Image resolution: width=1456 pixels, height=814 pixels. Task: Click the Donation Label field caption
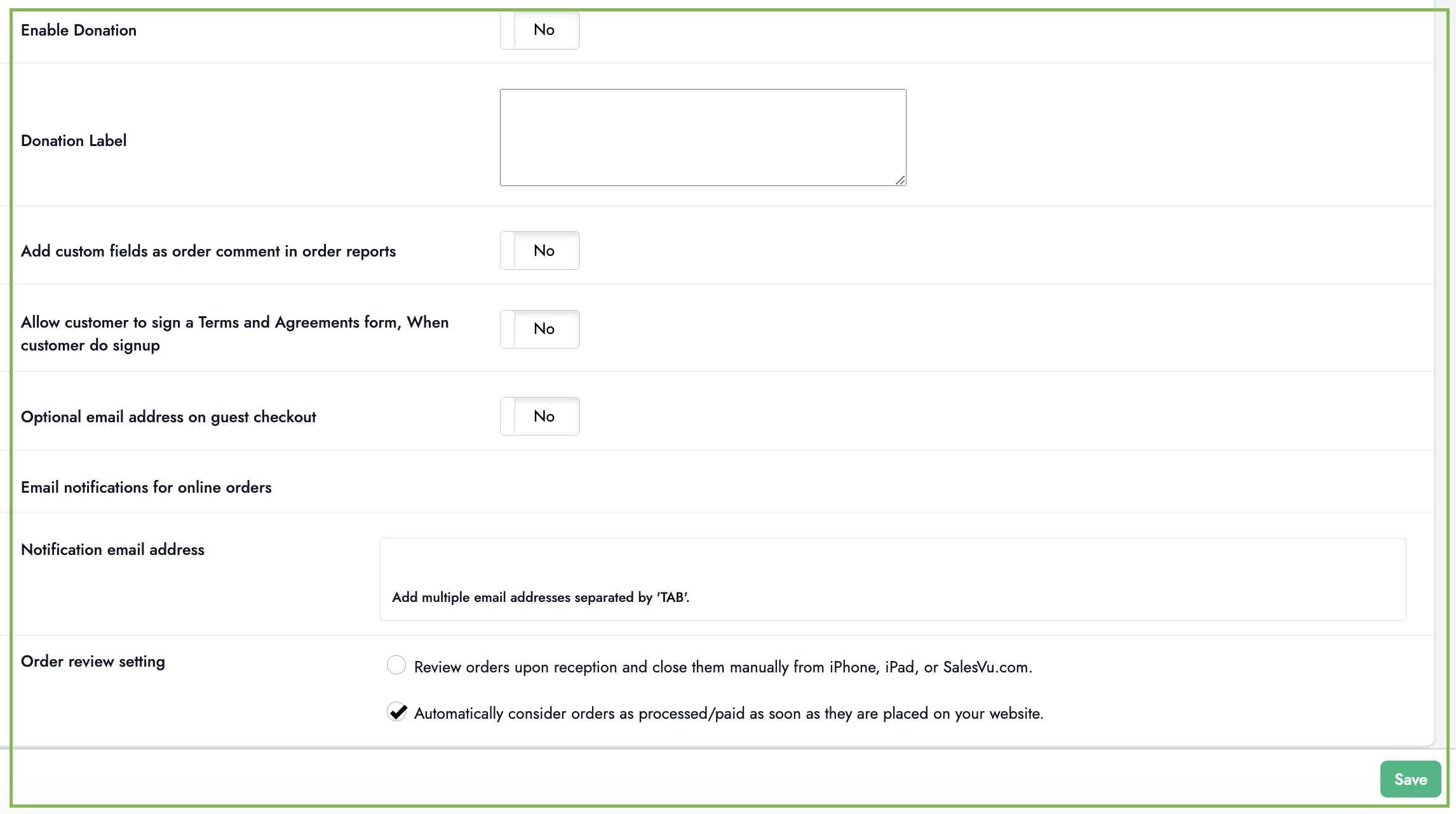74,141
